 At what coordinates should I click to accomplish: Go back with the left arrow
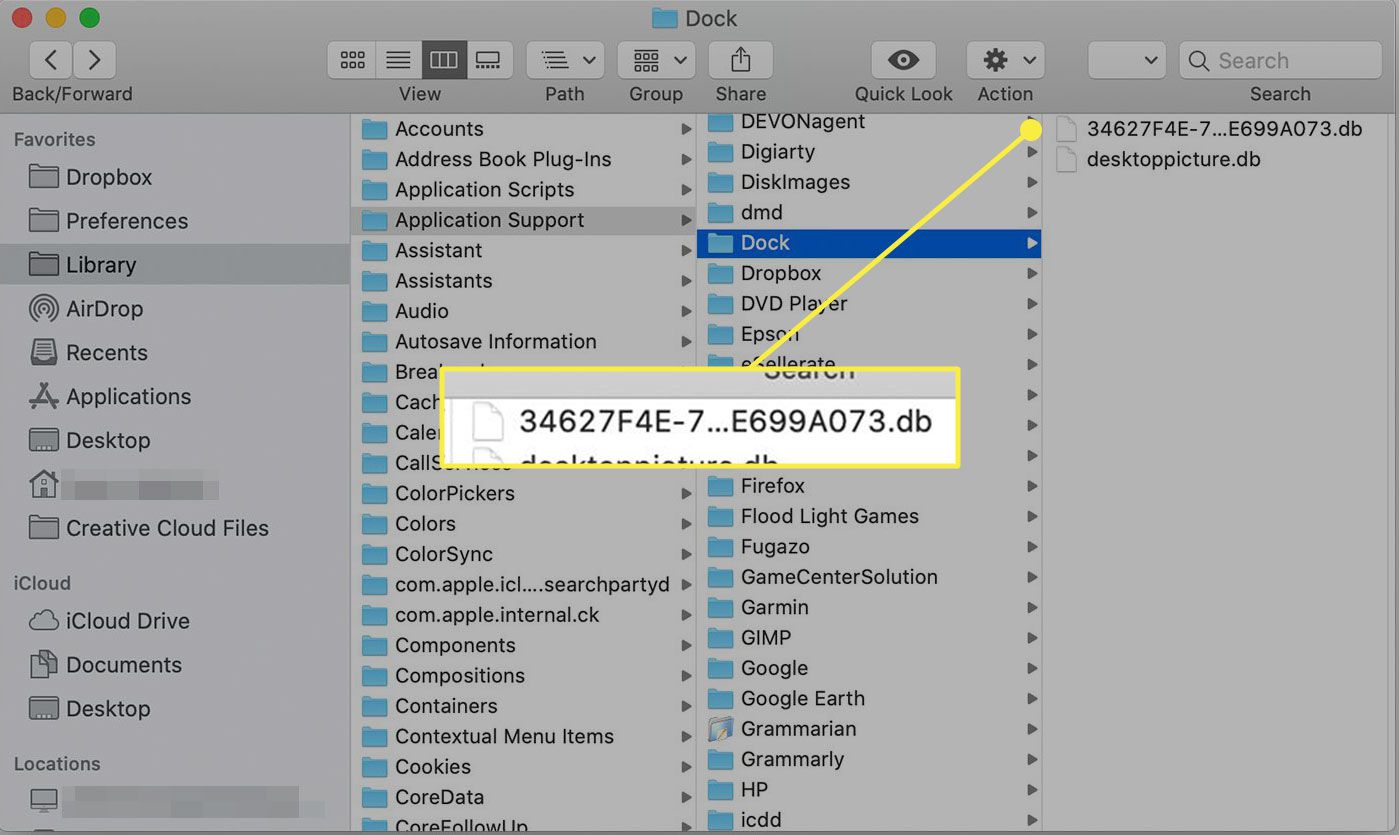pyautogui.click(x=51, y=60)
